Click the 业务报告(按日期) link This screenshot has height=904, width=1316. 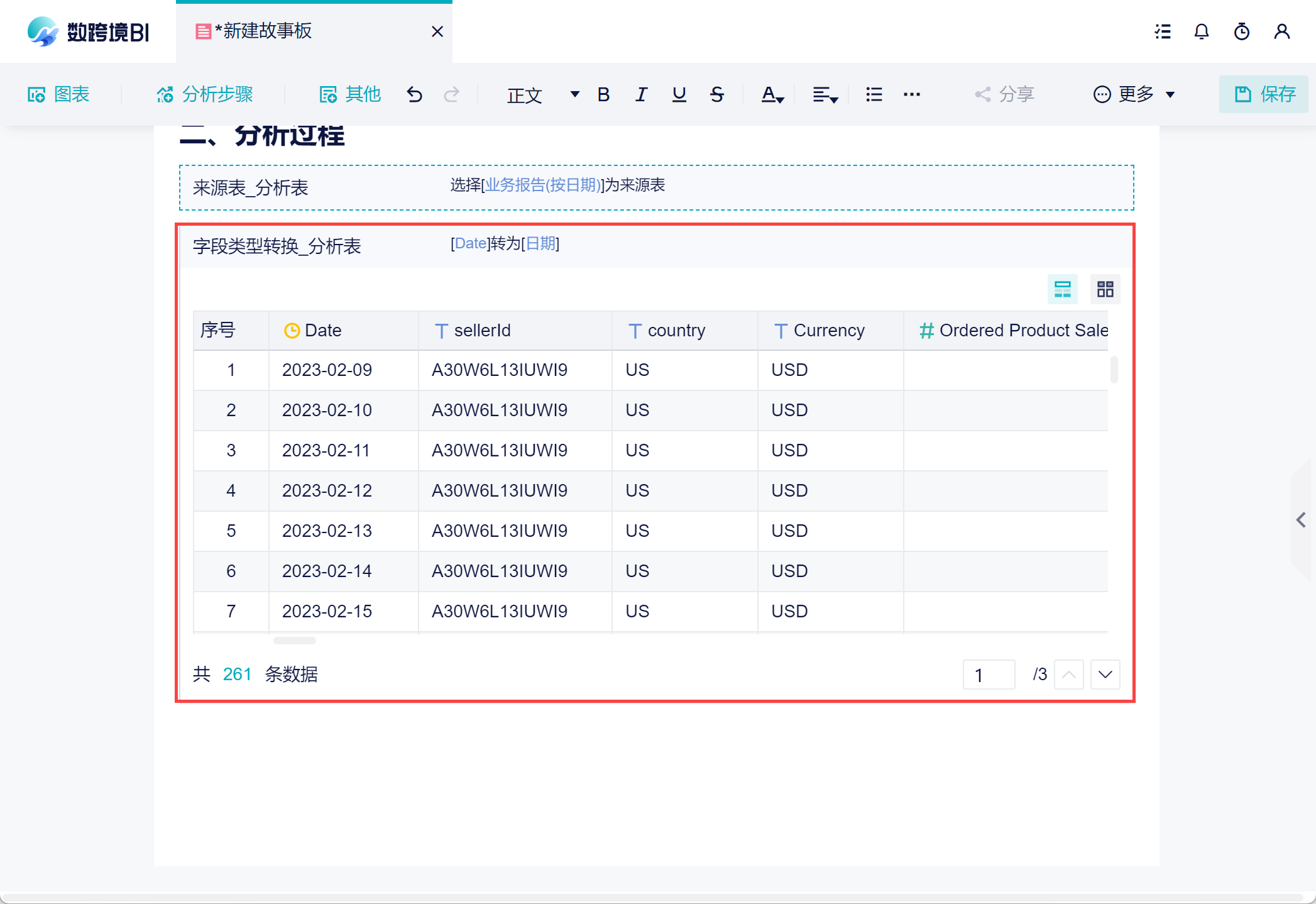[x=542, y=185]
